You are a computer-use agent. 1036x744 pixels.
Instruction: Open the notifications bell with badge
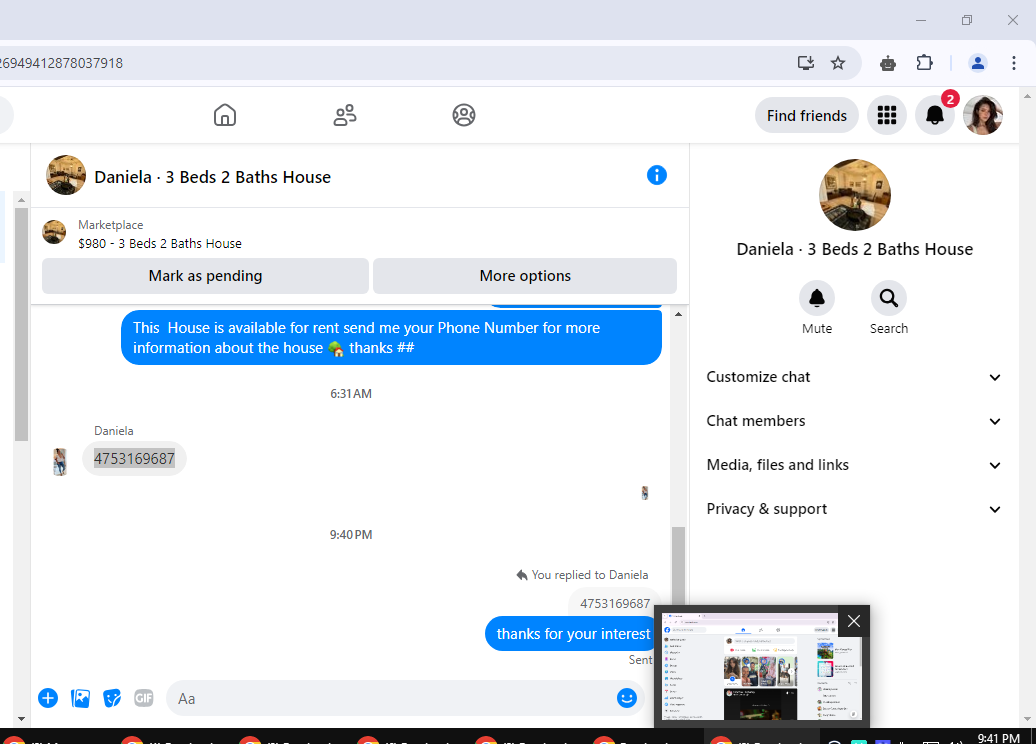[x=934, y=116]
